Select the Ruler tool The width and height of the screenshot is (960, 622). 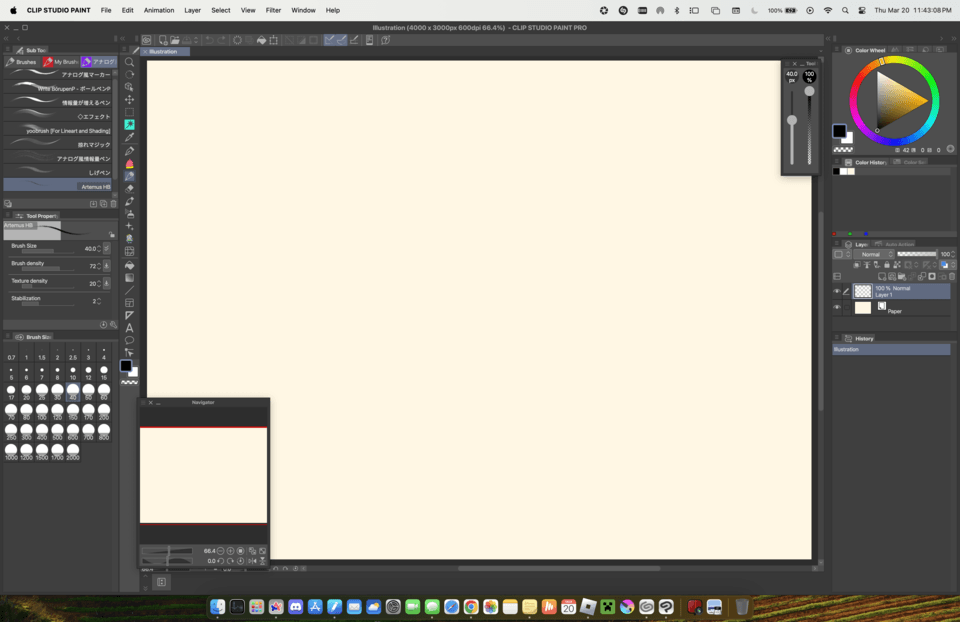pyautogui.click(x=129, y=315)
